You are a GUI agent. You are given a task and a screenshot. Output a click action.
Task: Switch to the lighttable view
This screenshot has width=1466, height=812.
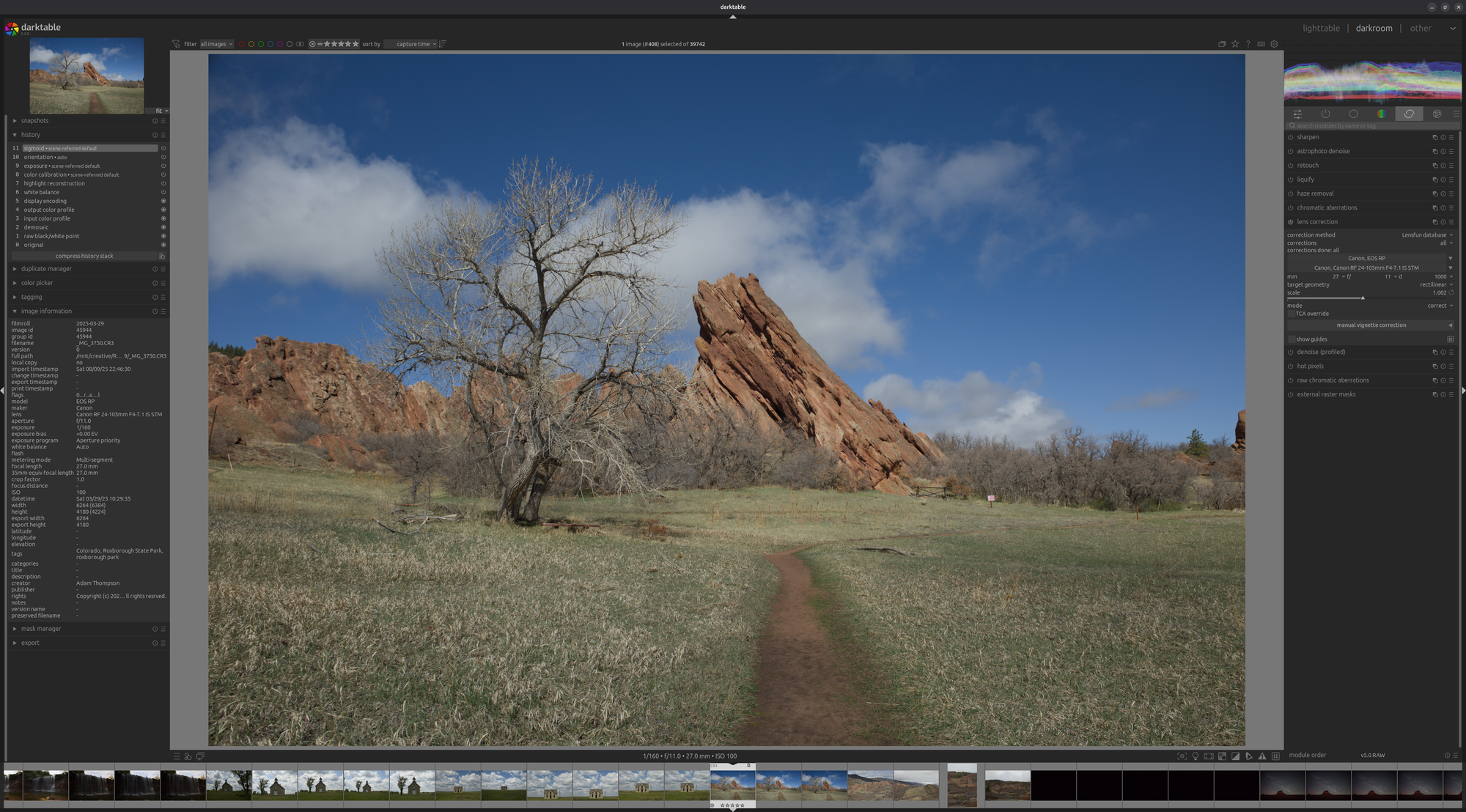(x=1322, y=28)
